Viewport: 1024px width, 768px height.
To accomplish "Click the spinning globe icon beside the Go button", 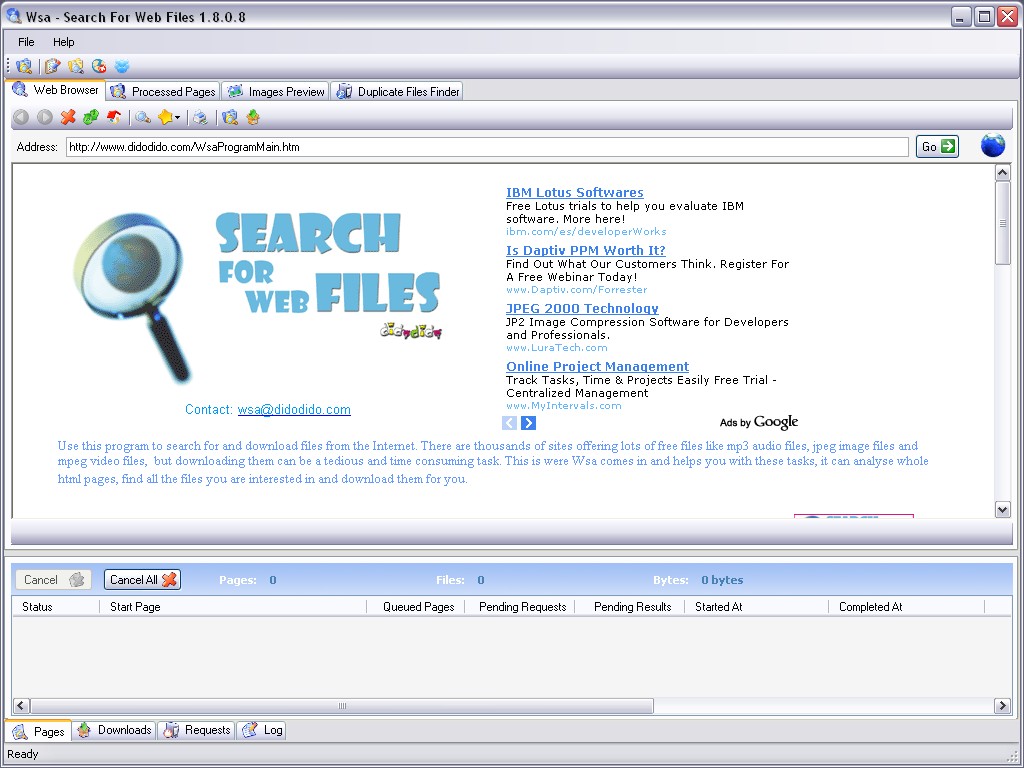I will [x=993, y=145].
